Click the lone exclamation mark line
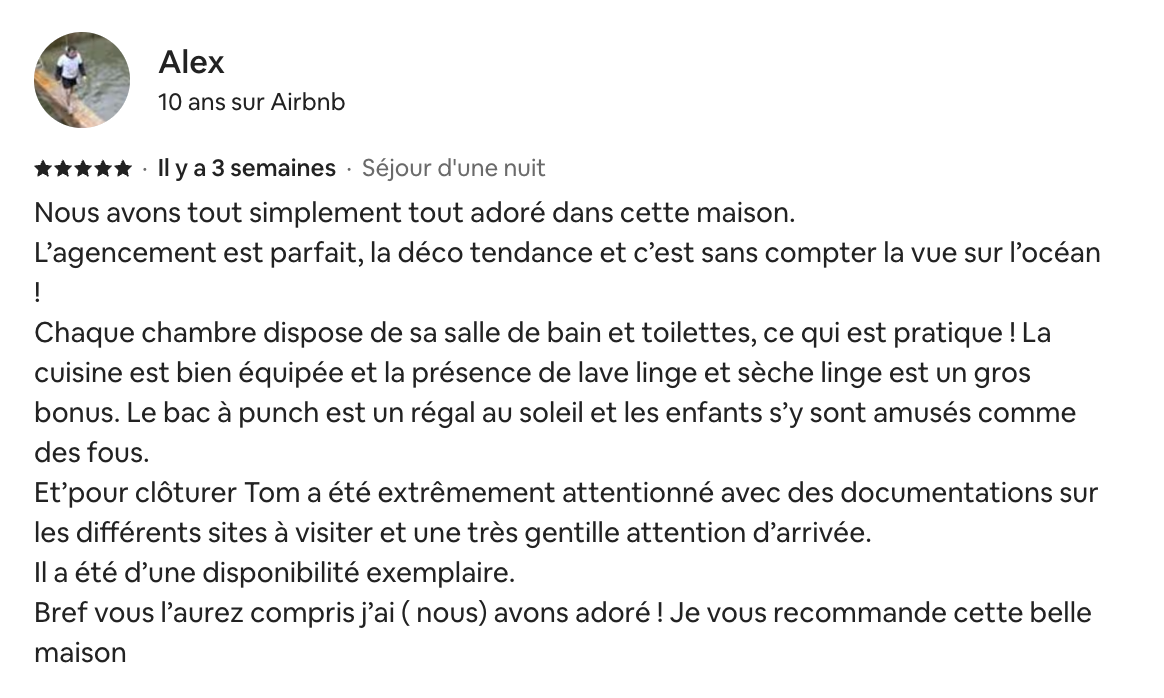 tap(38, 293)
